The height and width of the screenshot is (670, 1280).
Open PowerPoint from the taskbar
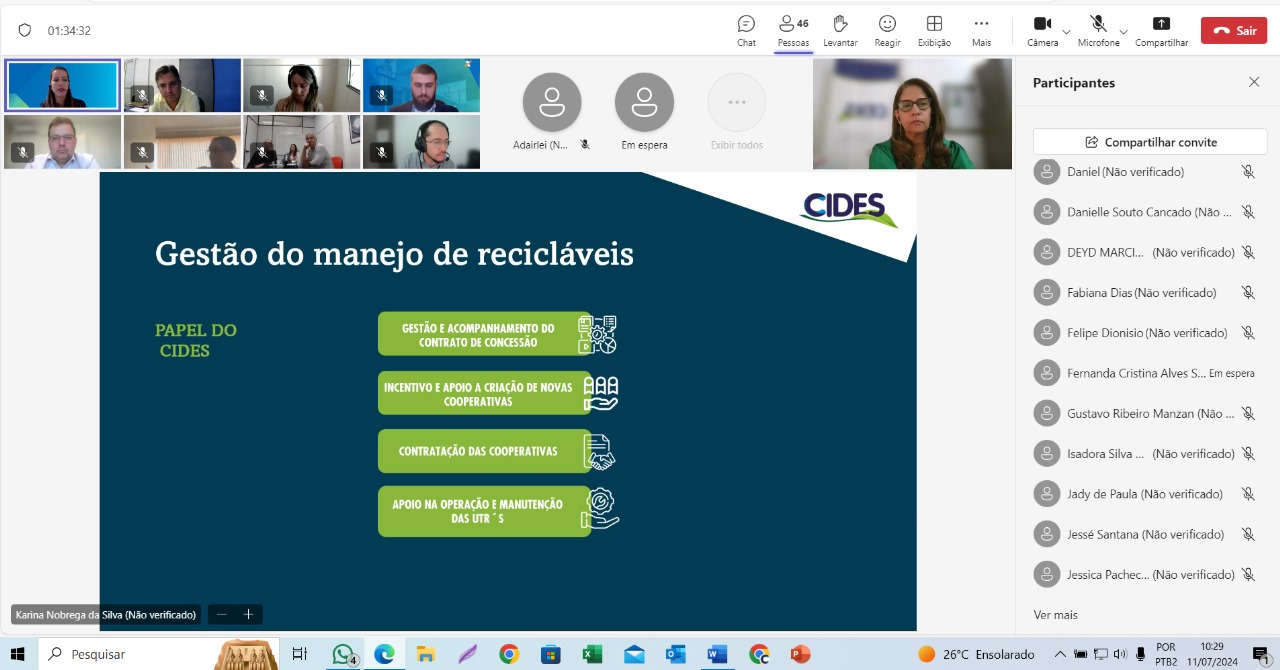800,654
